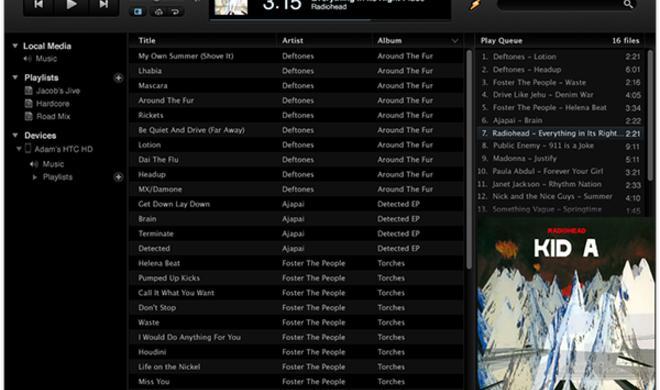
Task: Skip to the next track
Action: pyautogui.click(x=103, y=5)
